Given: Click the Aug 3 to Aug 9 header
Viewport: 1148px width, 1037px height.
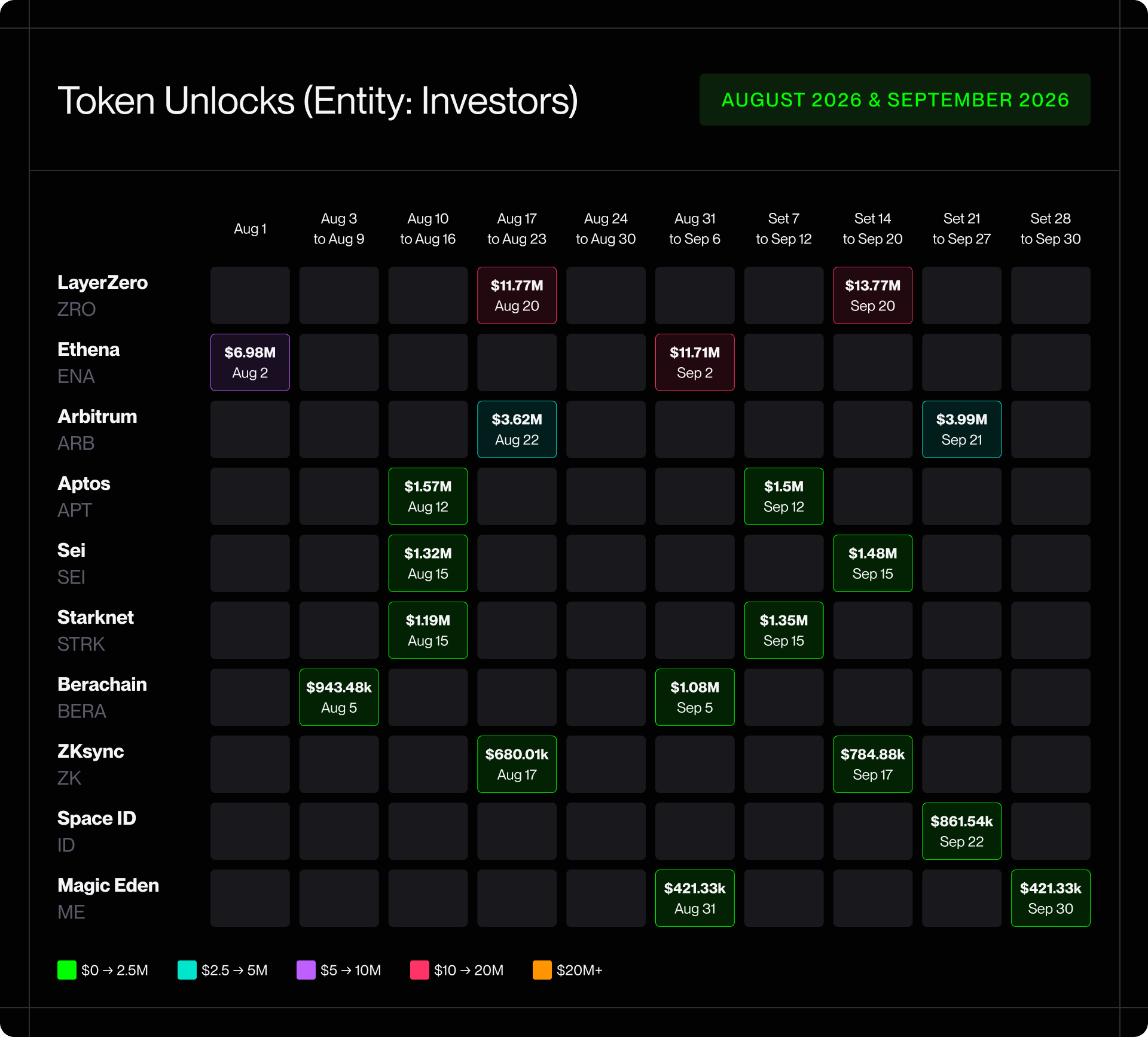Looking at the screenshot, I should (x=339, y=229).
